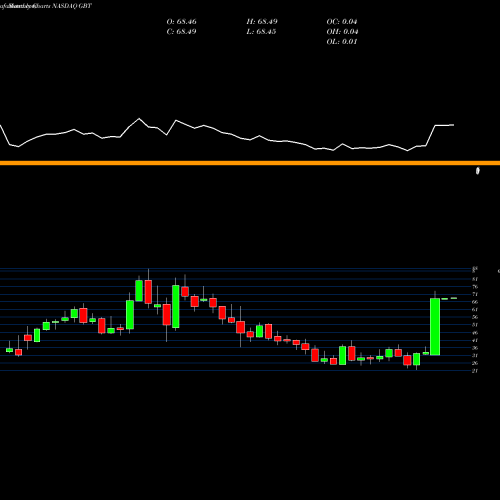This screenshot has height=500, width=500.
Task: Click price axis label 36
Action: click(x=475, y=348)
